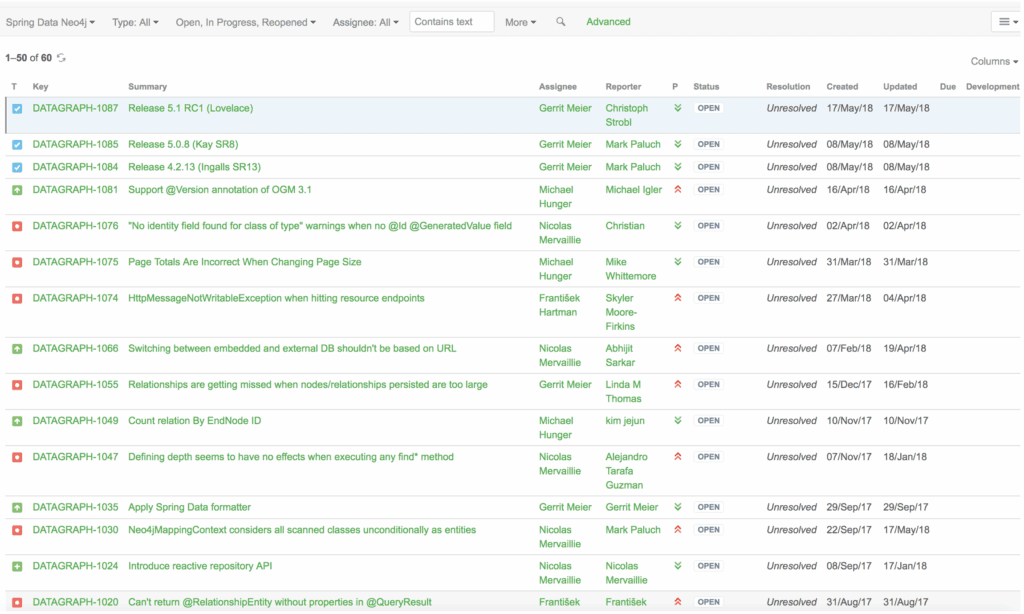The width and height of the screenshot is (1024, 614).
Task: Click in the Contains text search field
Action: click(451, 22)
